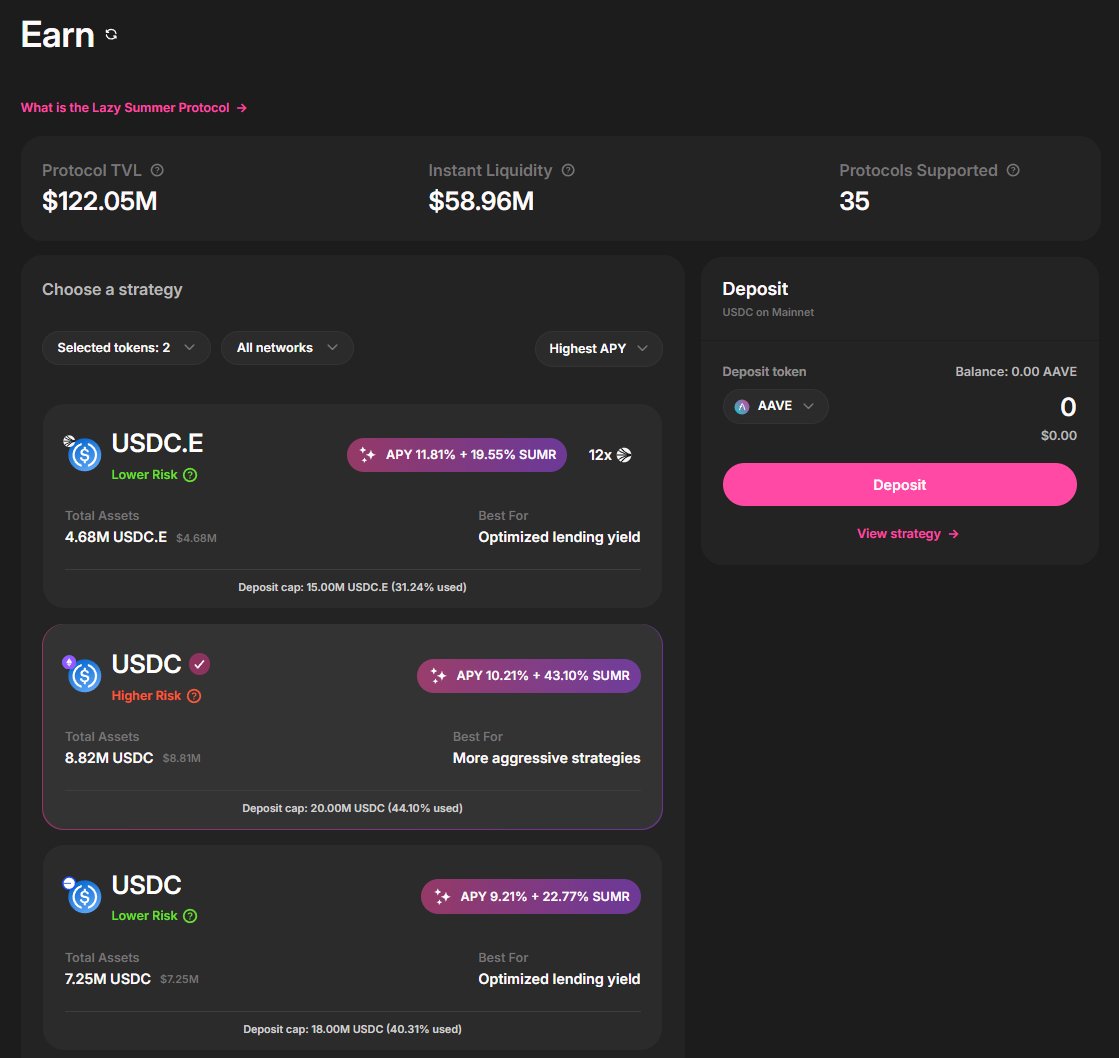The image size is (1119, 1058).
Task: Click the 4.68M USDC.E total assets value
Action: (x=116, y=537)
